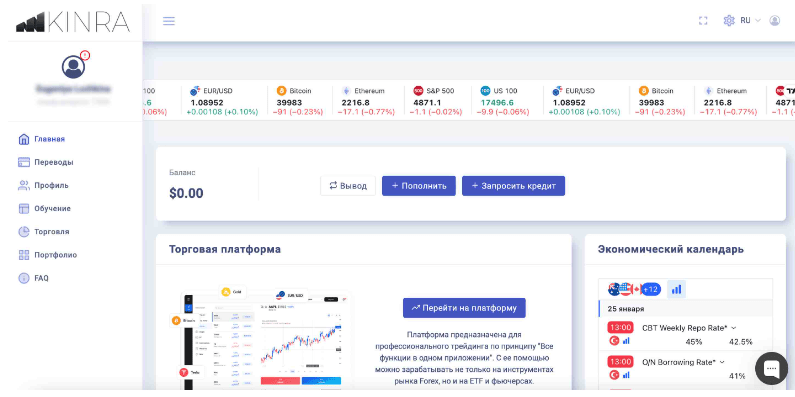Screen dimensions: 795x397
Task: Open the sidebar profile avatar
Action: pos(74,66)
